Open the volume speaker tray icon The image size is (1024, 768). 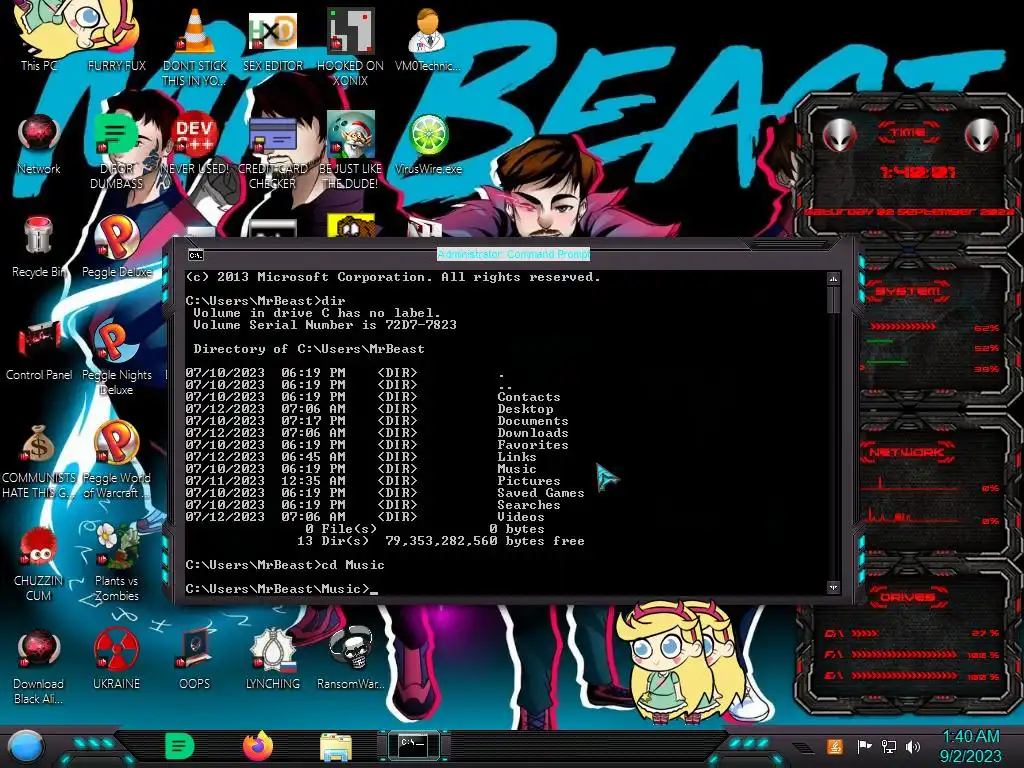coord(913,746)
